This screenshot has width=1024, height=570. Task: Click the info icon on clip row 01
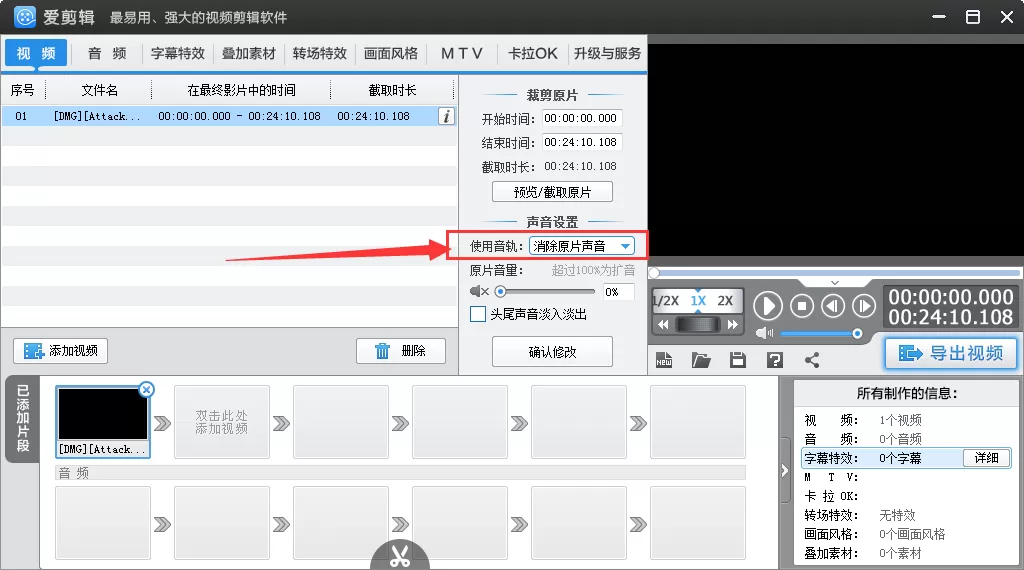click(x=446, y=116)
